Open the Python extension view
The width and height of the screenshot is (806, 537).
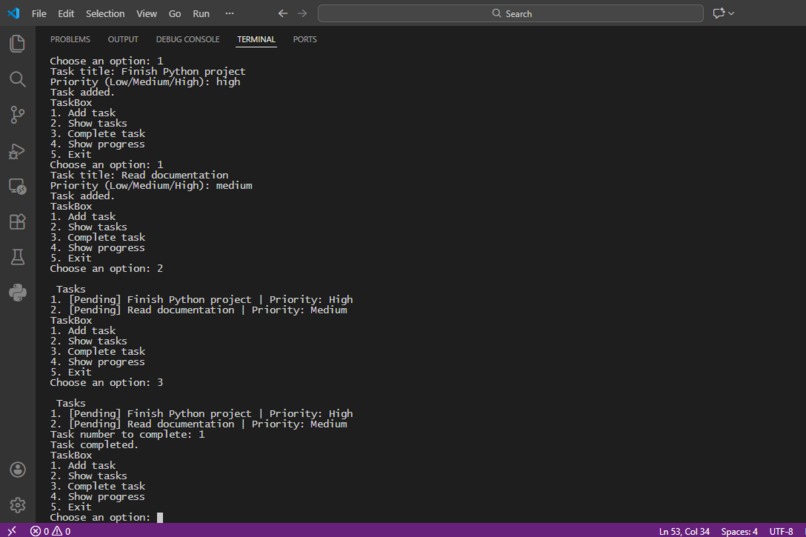pyautogui.click(x=17, y=292)
